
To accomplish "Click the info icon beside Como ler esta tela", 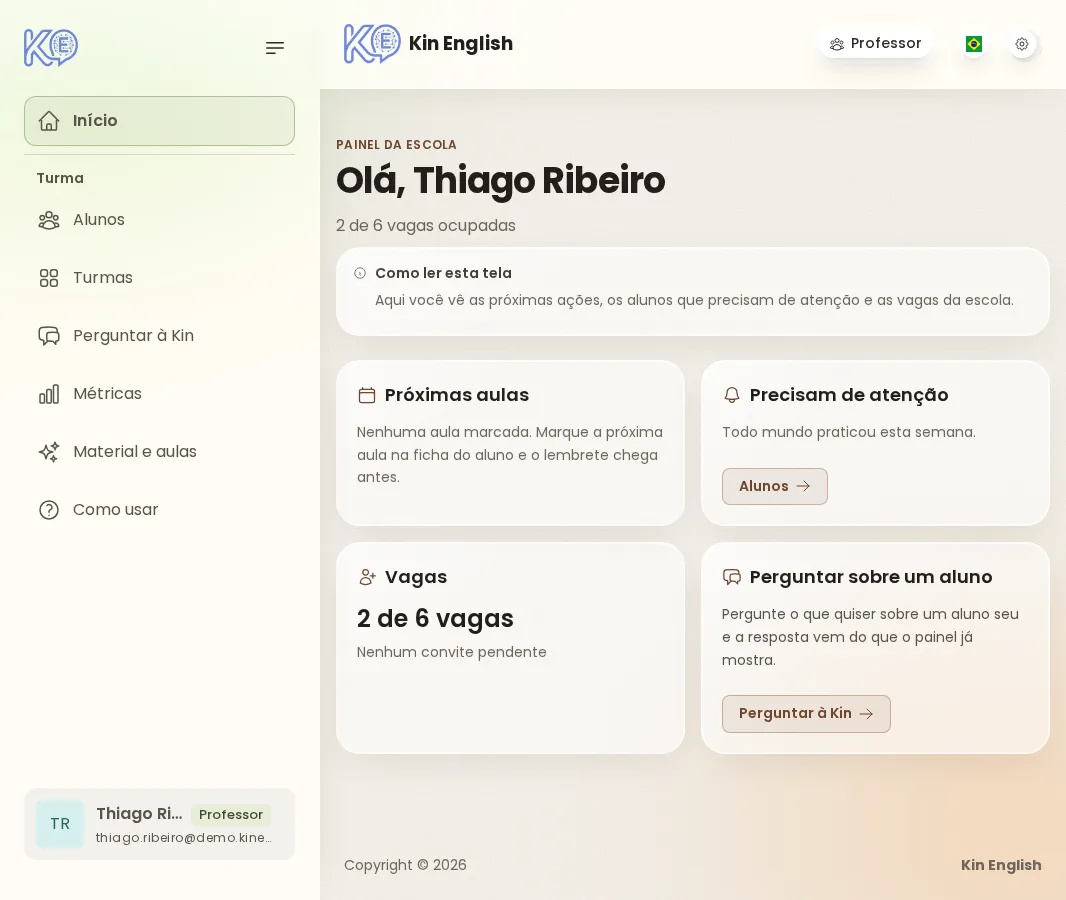I will click(360, 273).
